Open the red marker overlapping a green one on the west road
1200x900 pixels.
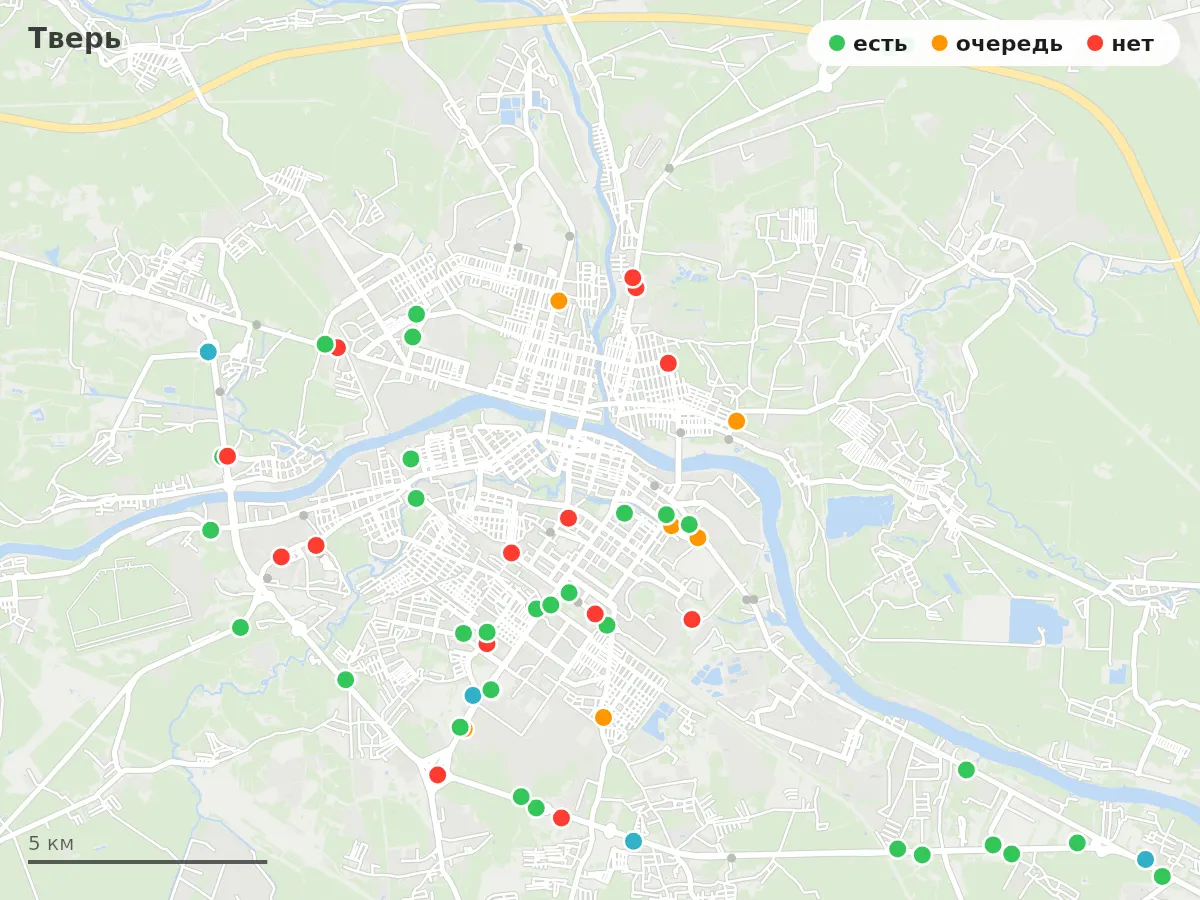(227, 456)
